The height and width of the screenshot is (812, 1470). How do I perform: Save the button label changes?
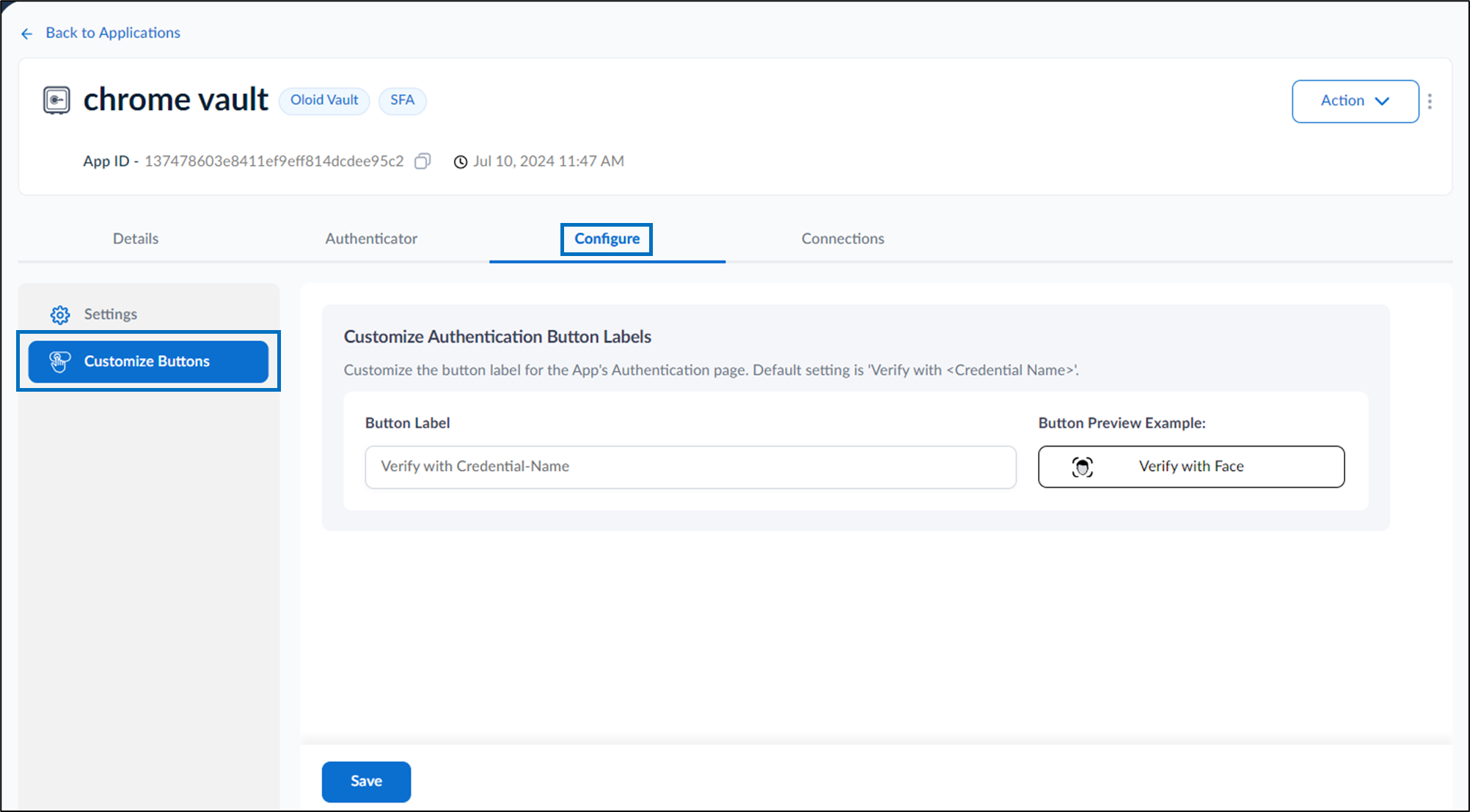coord(366,782)
